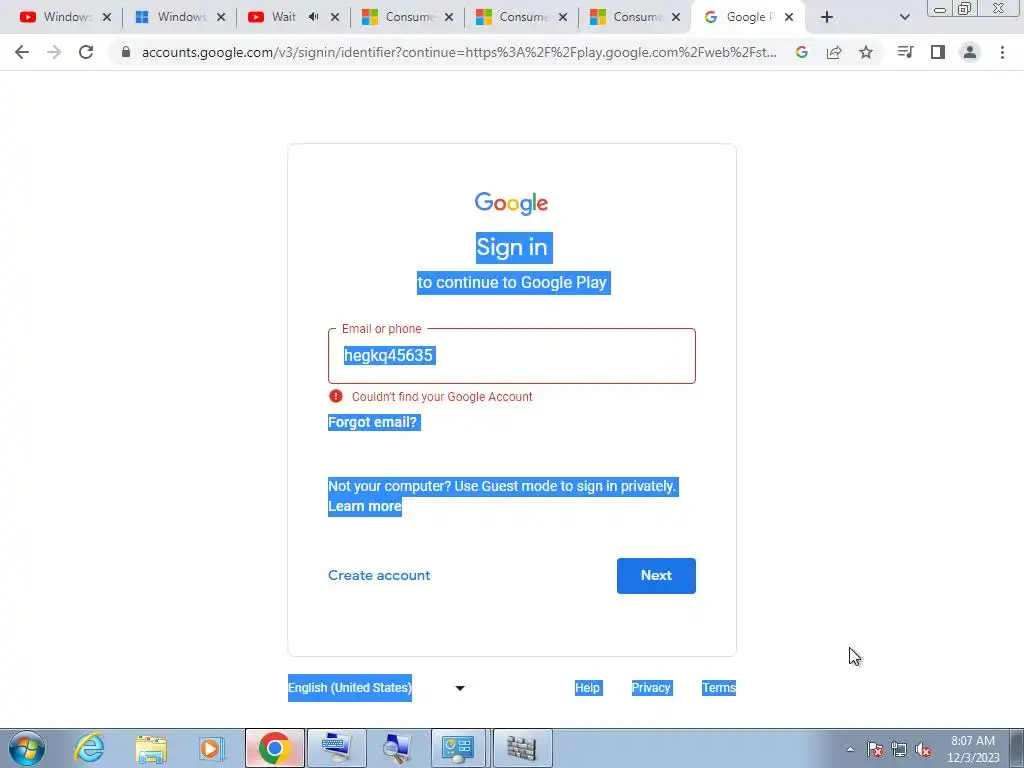Click Create account
This screenshot has width=1024, height=768.
379,575
